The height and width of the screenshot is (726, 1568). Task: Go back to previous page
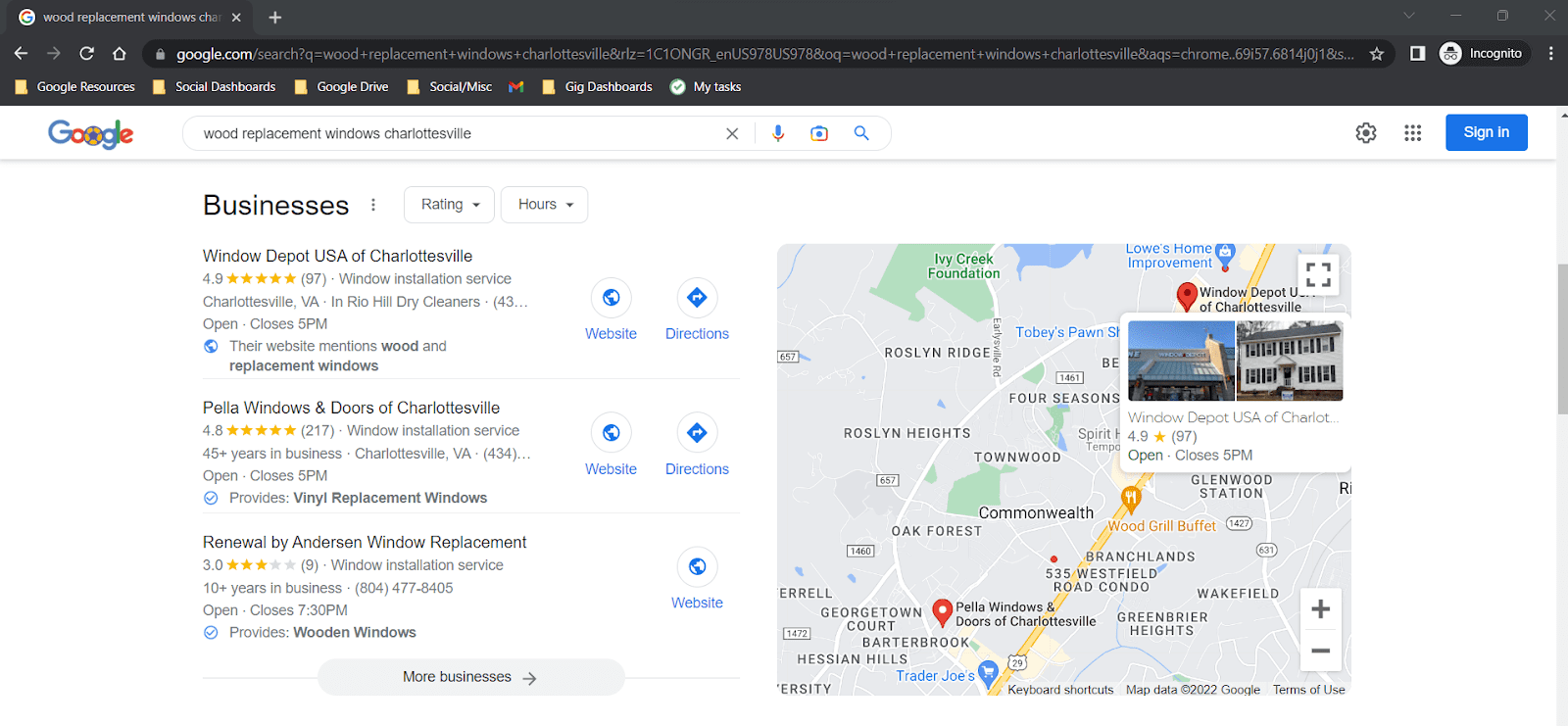coord(22,54)
